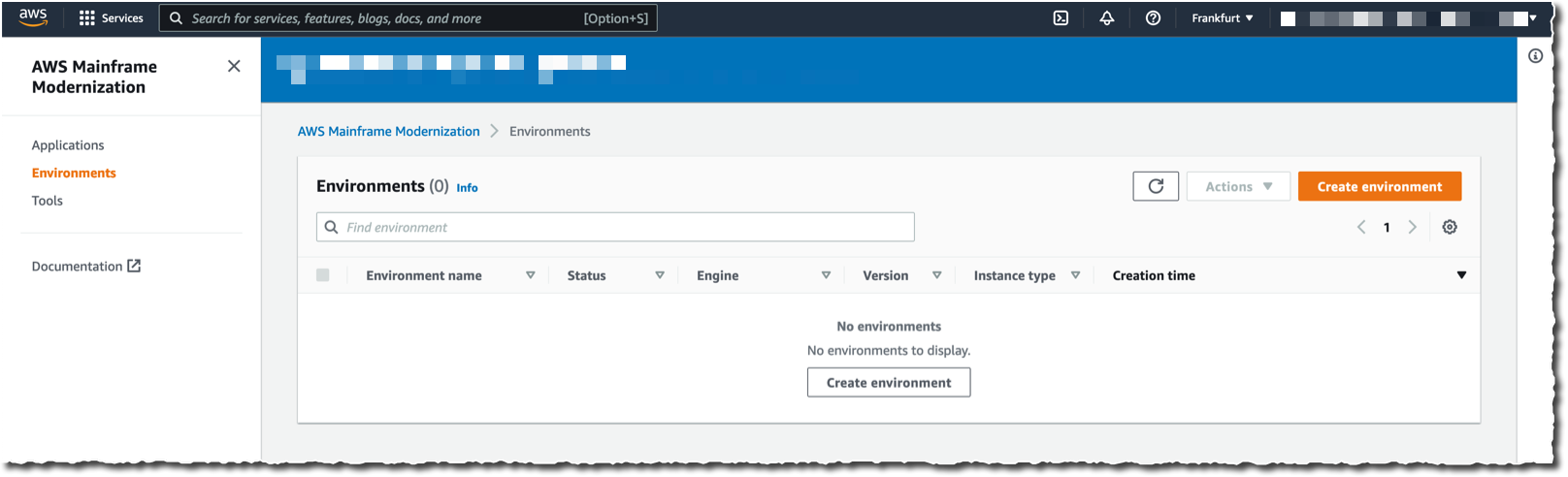Focus the top AWS services search bar
1568x477 pixels.
408,17
